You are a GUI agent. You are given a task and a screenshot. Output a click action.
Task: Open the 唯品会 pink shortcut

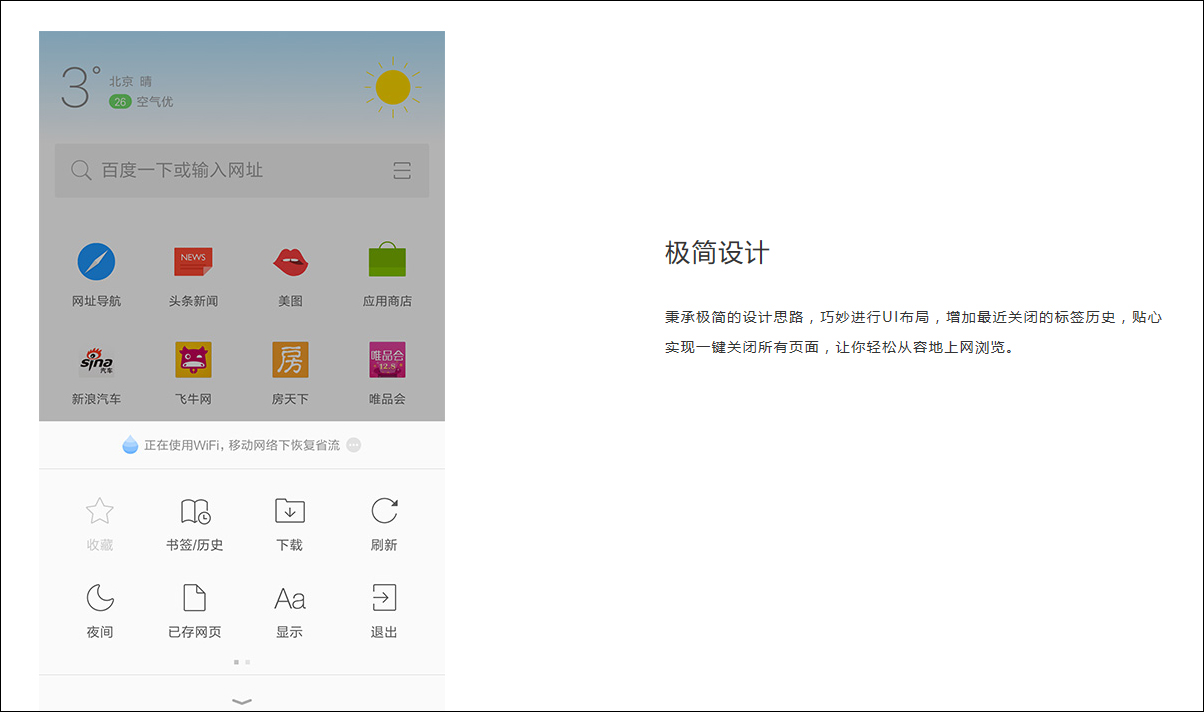[x=387, y=360]
